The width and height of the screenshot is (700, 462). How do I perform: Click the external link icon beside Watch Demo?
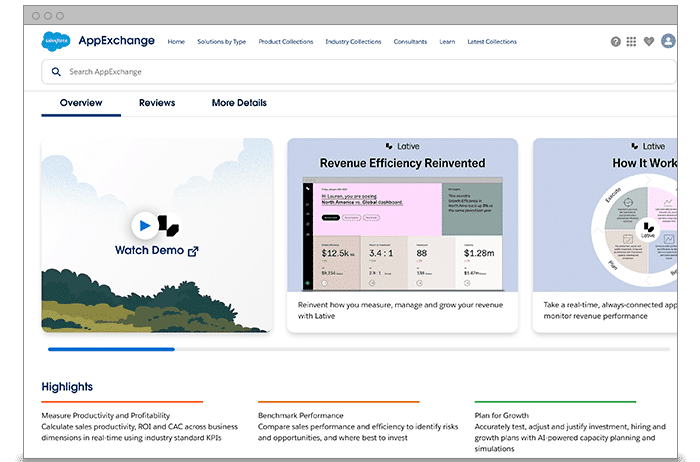193,251
